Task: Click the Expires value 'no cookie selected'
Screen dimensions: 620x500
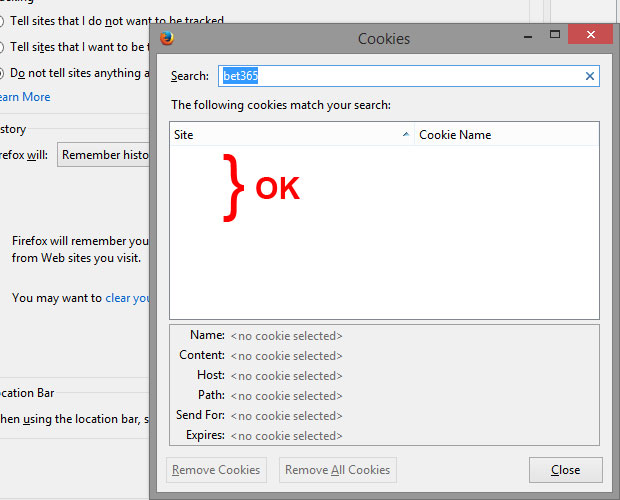Action: [286, 436]
